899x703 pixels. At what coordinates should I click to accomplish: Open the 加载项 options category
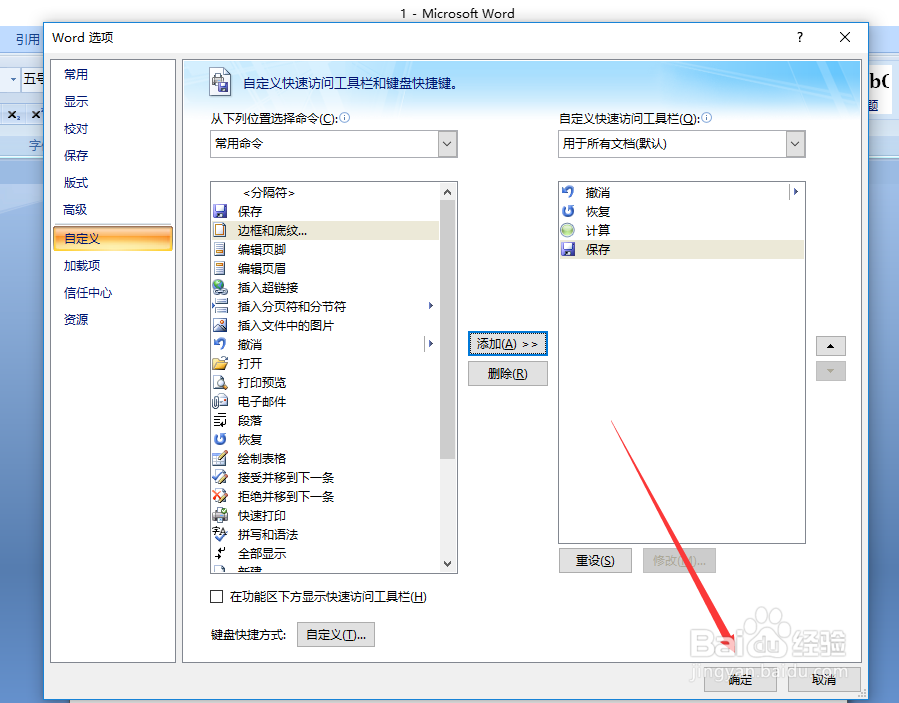(x=82, y=265)
